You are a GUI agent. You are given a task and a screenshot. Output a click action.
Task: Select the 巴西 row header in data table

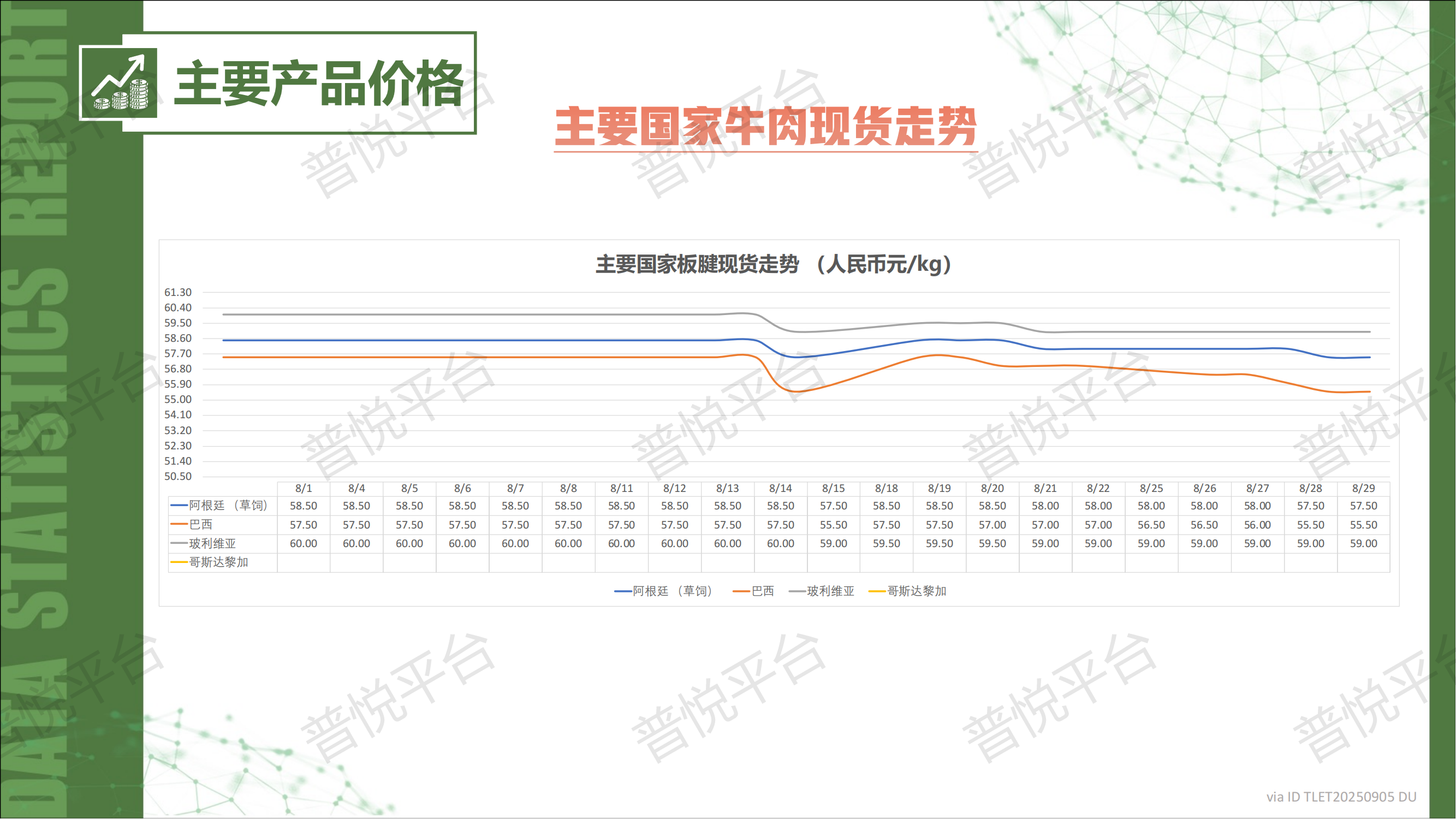(x=200, y=525)
